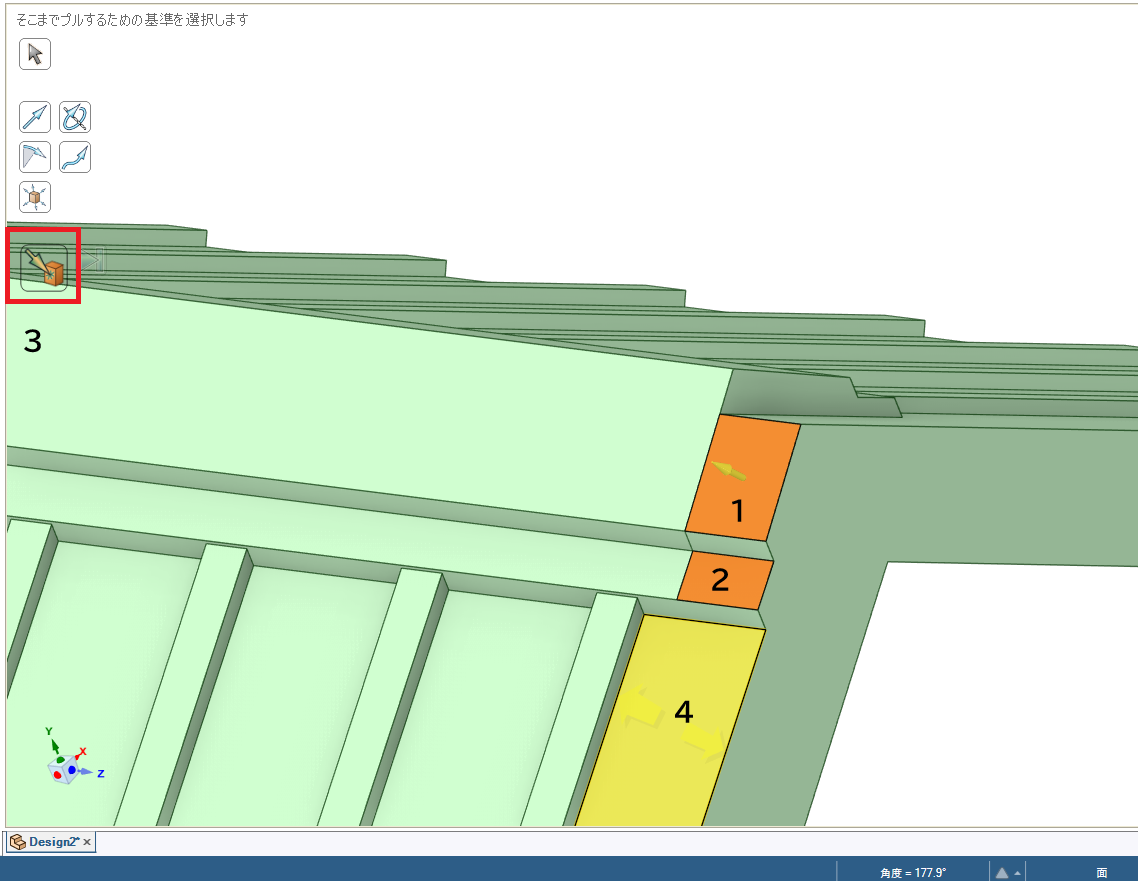Choose the Revolve tool guide

point(75,118)
